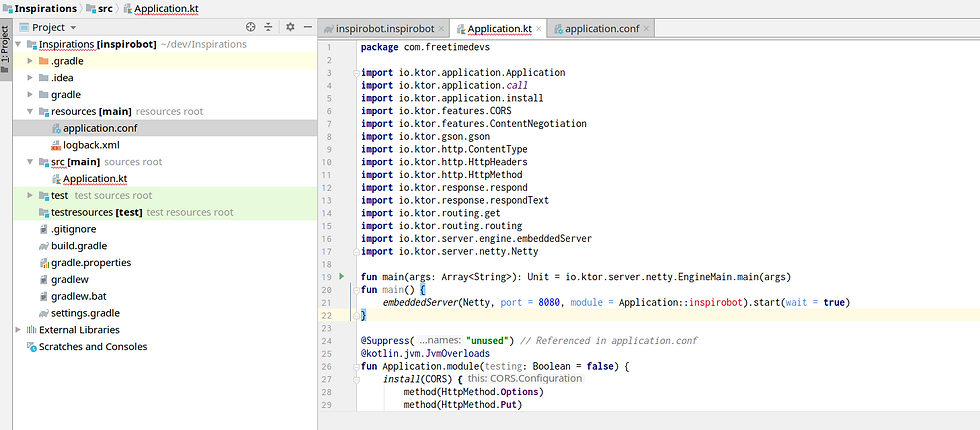The height and width of the screenshot is (430, 980).
Task: Close the inspirobot.inspirobot tab
Action: click(x=441, y=29)
